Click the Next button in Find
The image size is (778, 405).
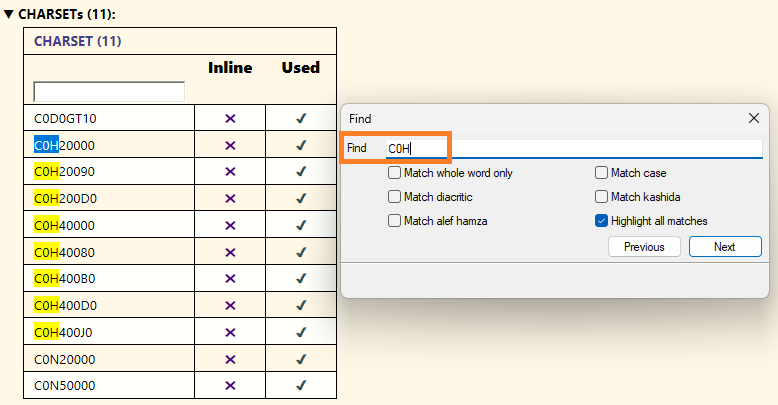[x=725, y=247]
